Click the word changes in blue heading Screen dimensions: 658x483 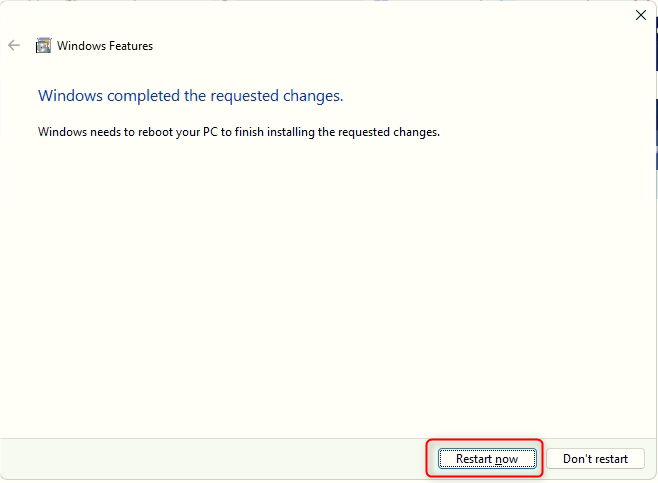[x=313, y=96]
